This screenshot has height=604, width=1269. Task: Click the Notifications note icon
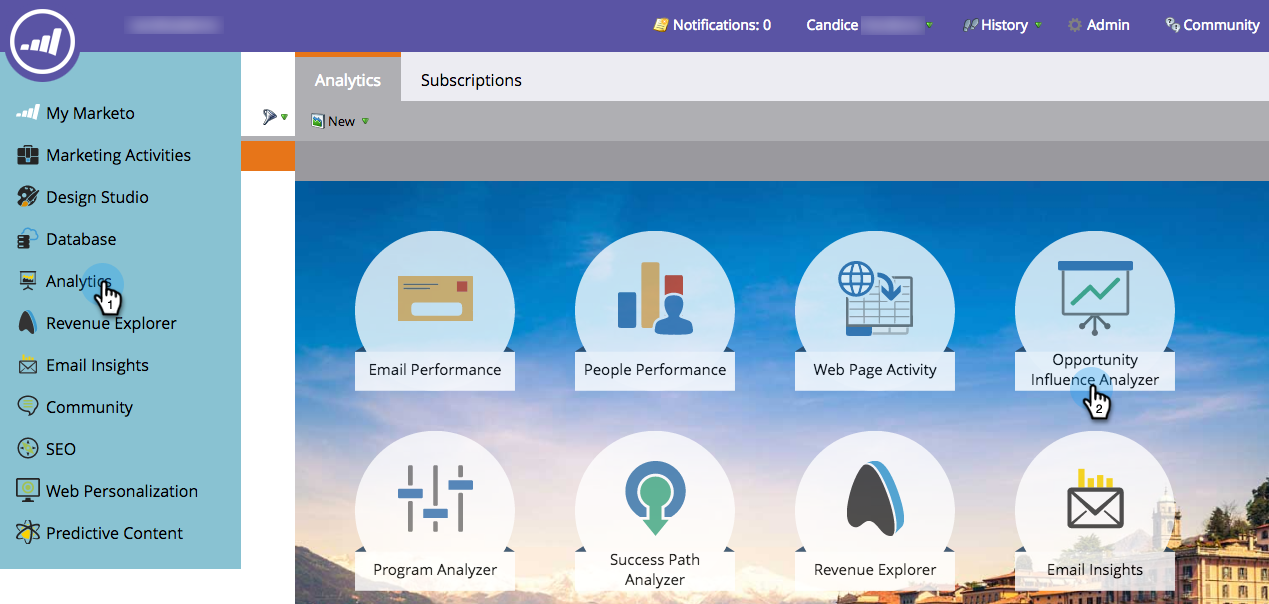661,25
